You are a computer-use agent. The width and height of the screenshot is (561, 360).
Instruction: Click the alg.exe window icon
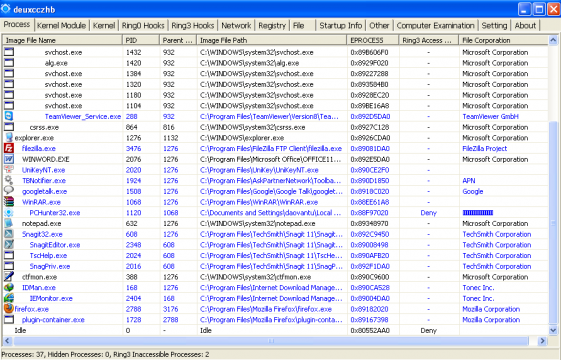9,63
